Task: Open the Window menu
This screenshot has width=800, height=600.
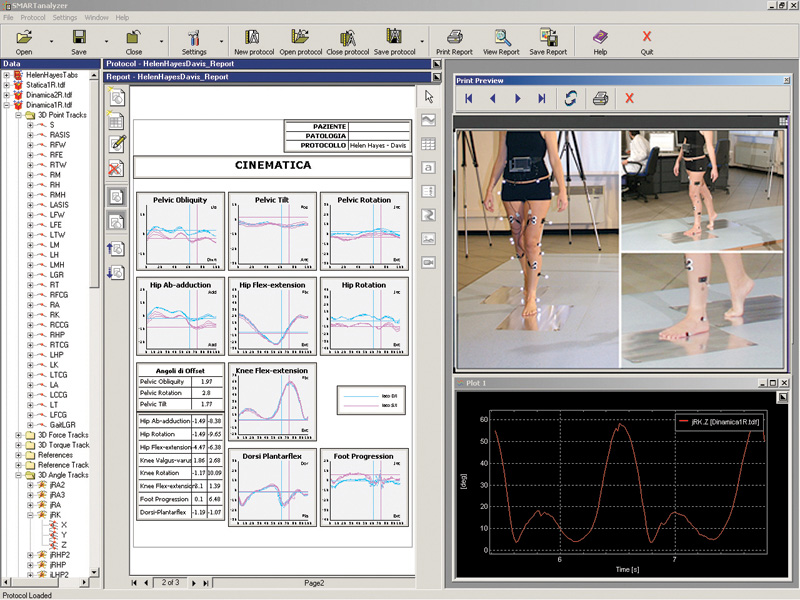Action: pos(97,18)
